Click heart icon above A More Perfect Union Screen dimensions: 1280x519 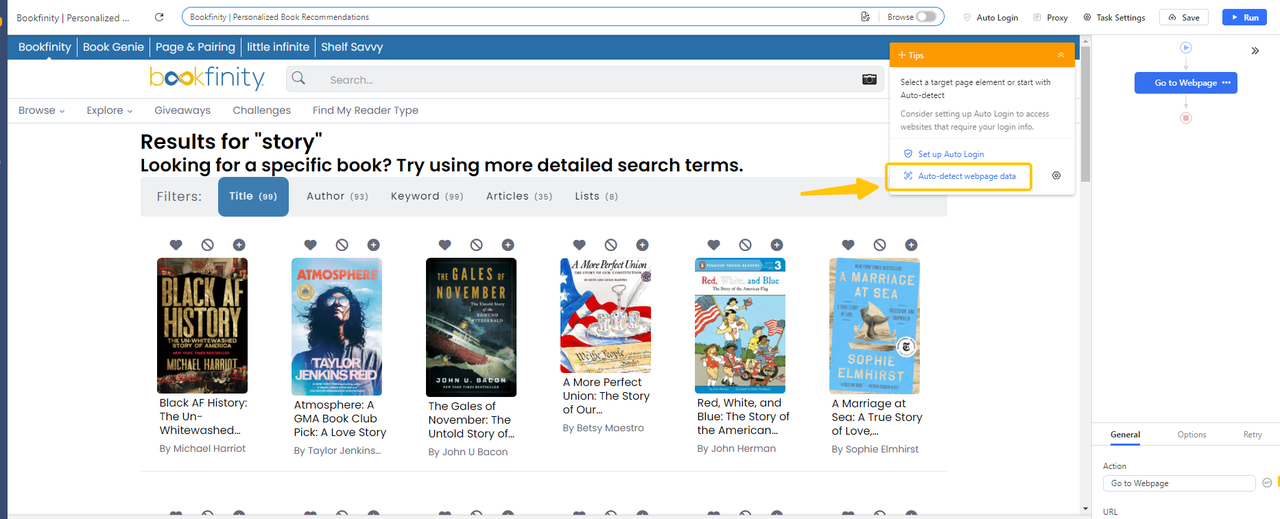pyautogui.click(x=579, y=244)
